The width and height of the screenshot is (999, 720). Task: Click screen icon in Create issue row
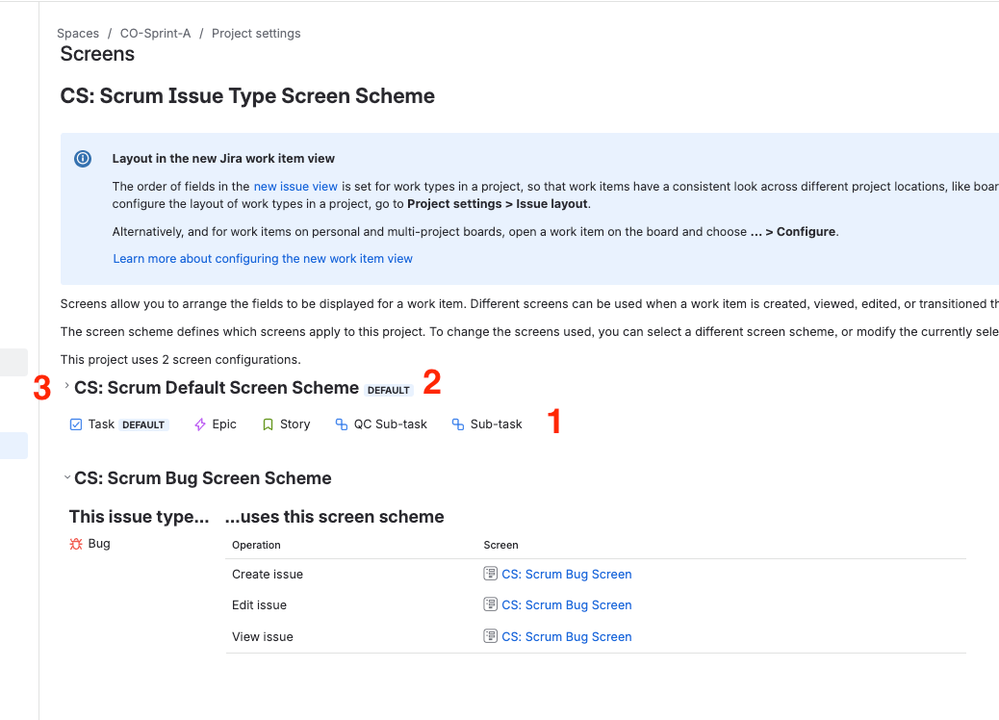pos(490,573)
